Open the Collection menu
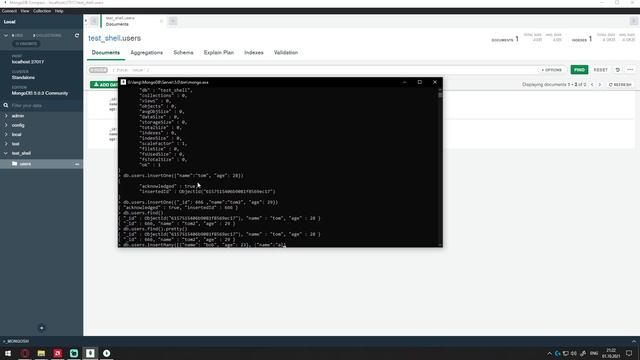640x360 pixels. pos(42,11)
